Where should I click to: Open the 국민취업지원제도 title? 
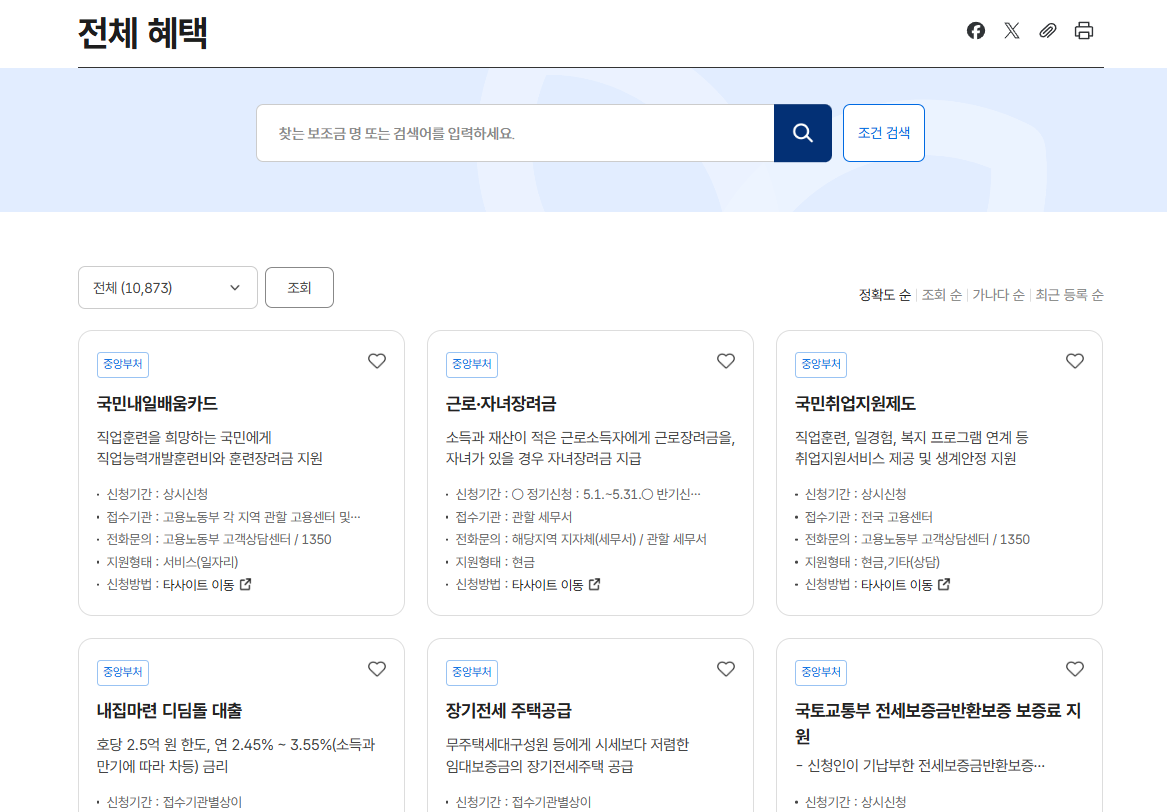[855, 403]
